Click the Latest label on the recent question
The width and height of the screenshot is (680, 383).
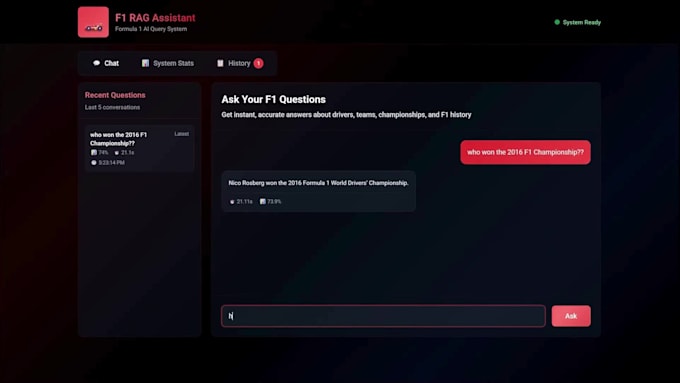182,134
